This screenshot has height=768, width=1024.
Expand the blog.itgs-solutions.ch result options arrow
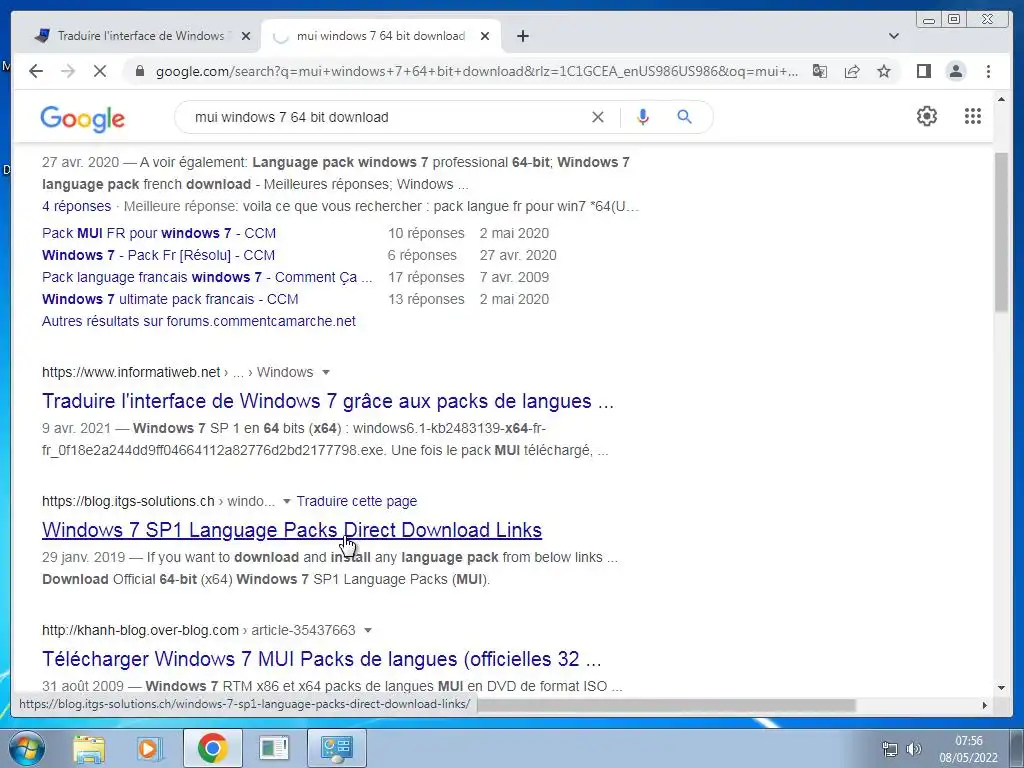point(286,502)
